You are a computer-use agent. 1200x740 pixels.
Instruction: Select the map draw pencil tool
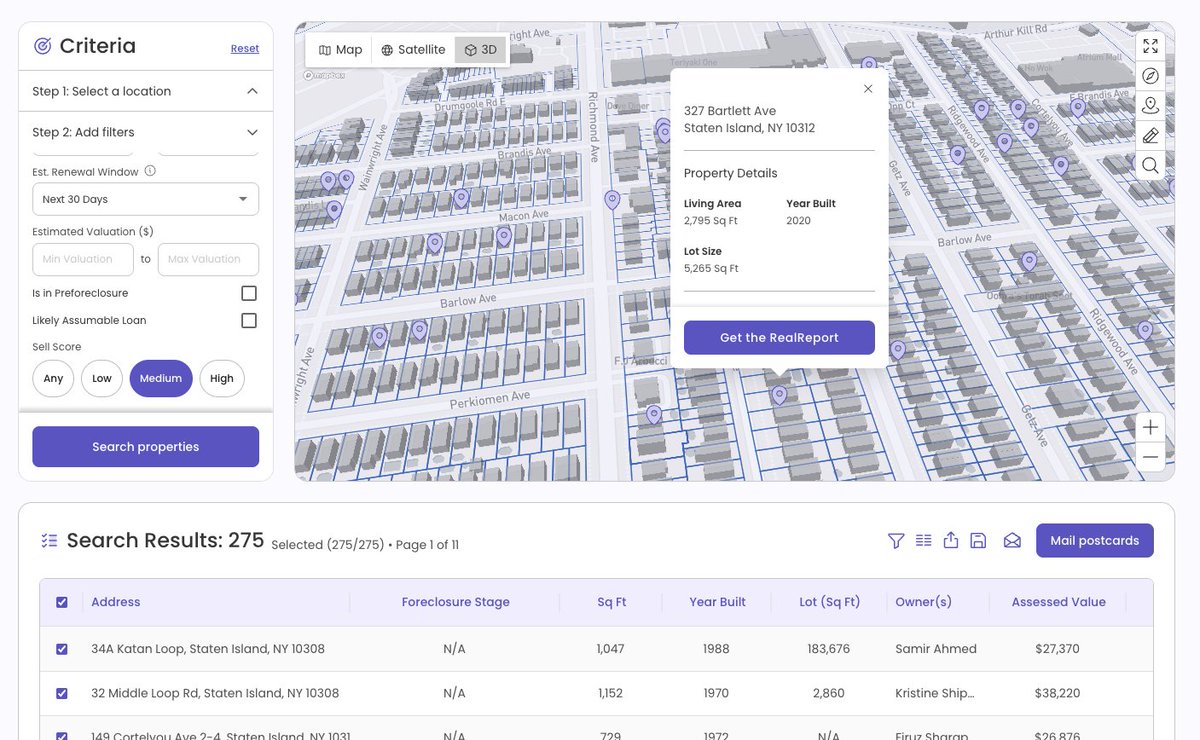pos(1150,135)
